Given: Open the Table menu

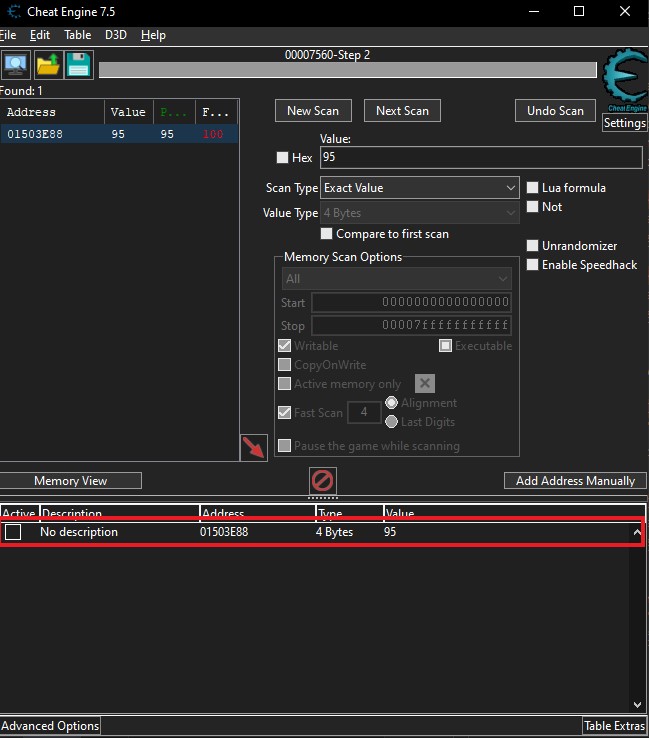Looking at the screenshot, I should (77, 35).
